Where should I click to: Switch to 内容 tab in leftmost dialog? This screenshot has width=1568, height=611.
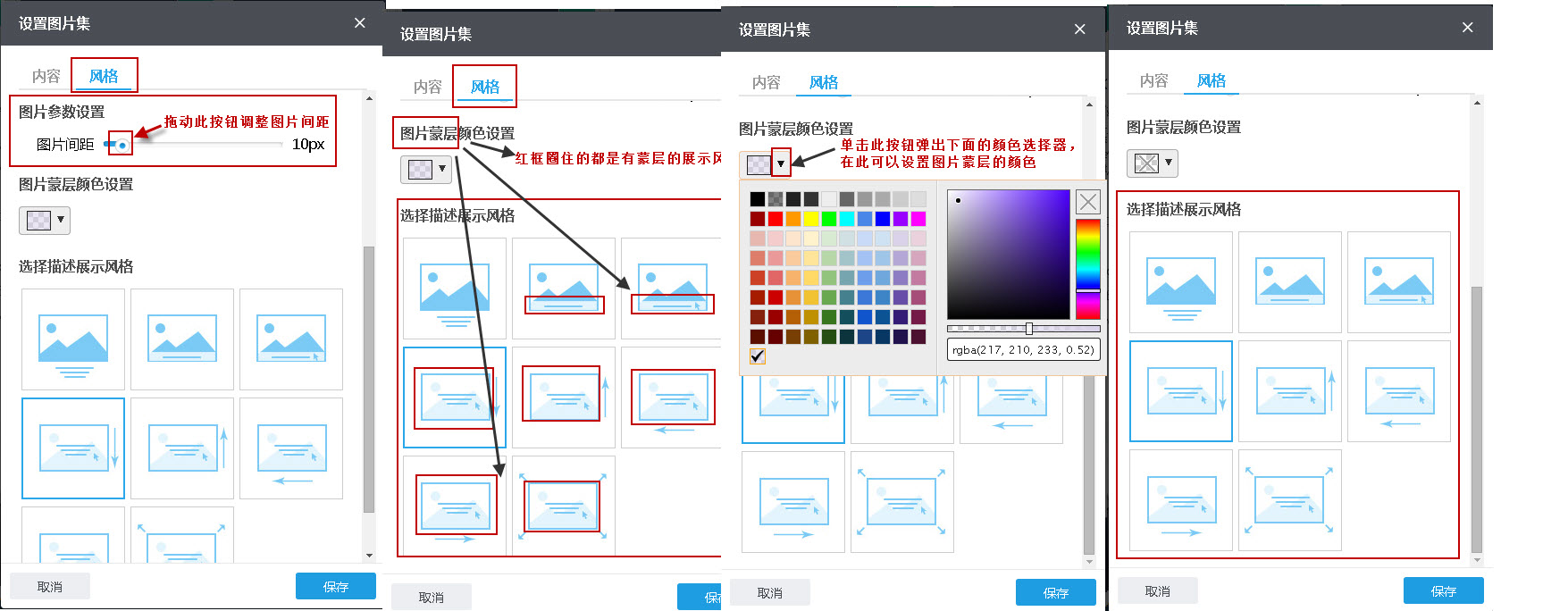(46, 77)
